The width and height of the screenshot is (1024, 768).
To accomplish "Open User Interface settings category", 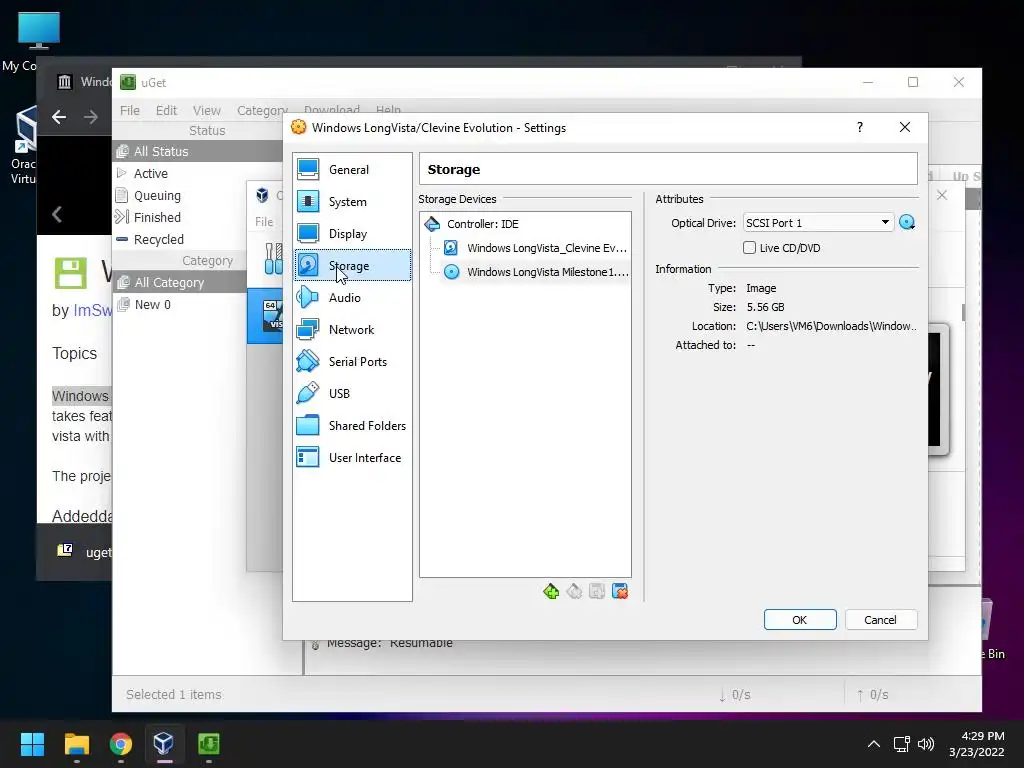I will 352,458.
